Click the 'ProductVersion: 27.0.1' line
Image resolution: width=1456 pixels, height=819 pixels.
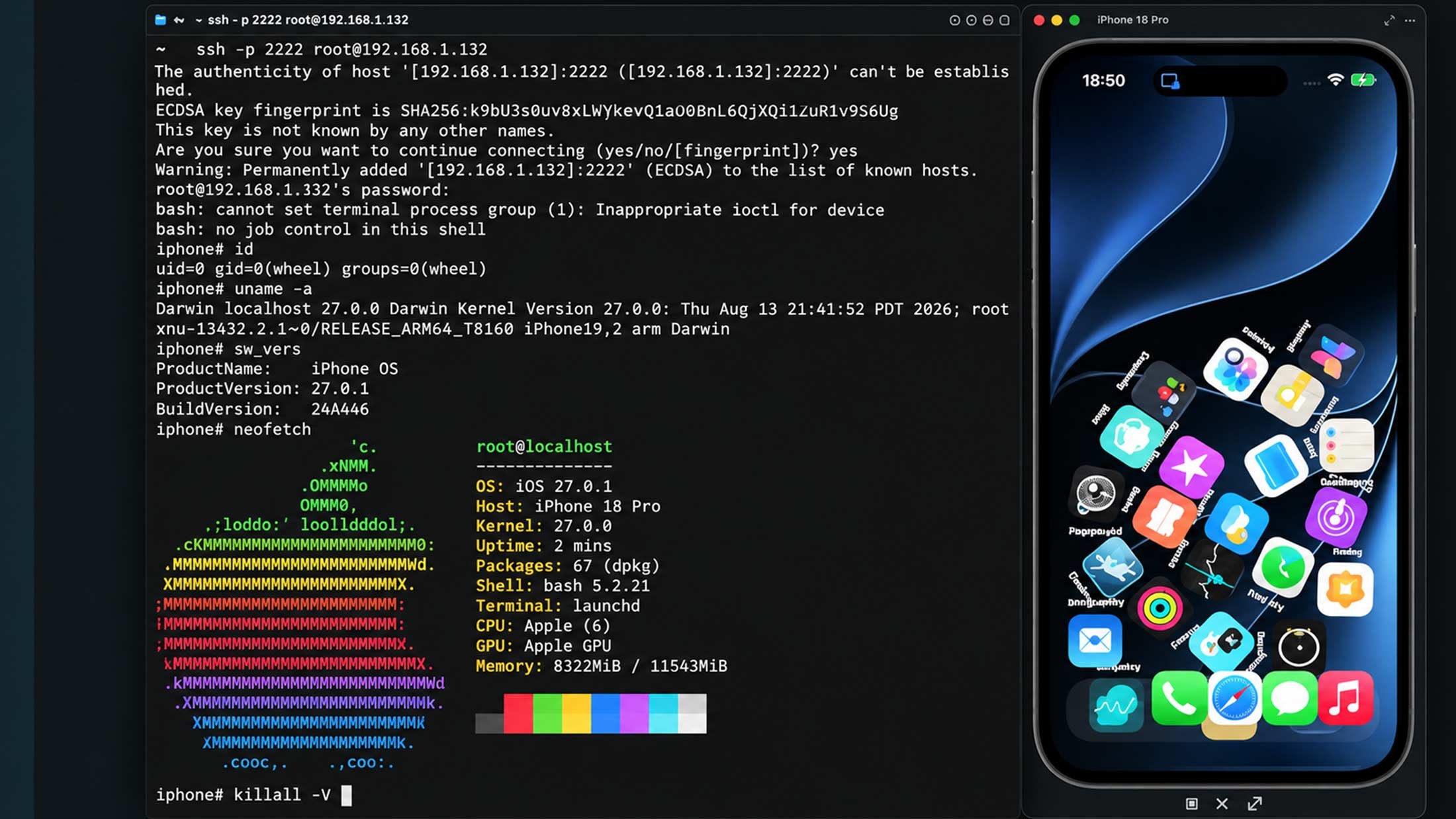click(x=262, y=388)
